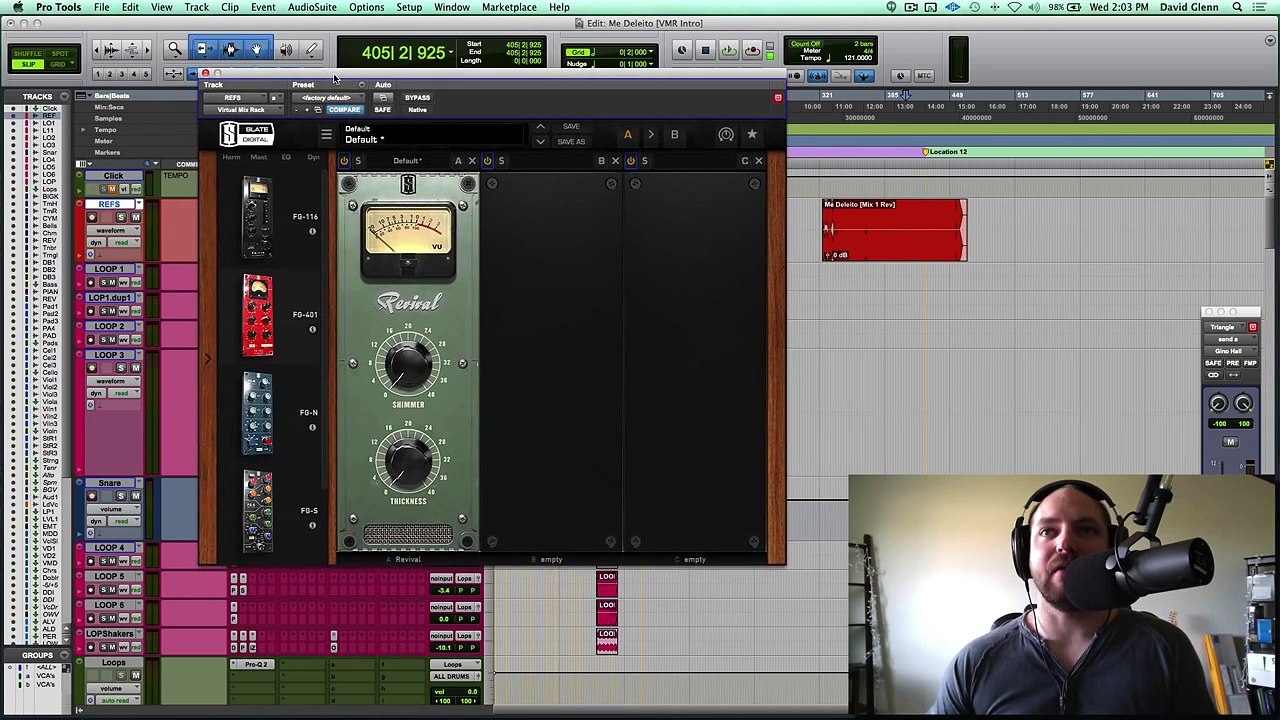Enable SPOT edit mode
Screen dimensions: 1280x720
click(x=60, y=53)
